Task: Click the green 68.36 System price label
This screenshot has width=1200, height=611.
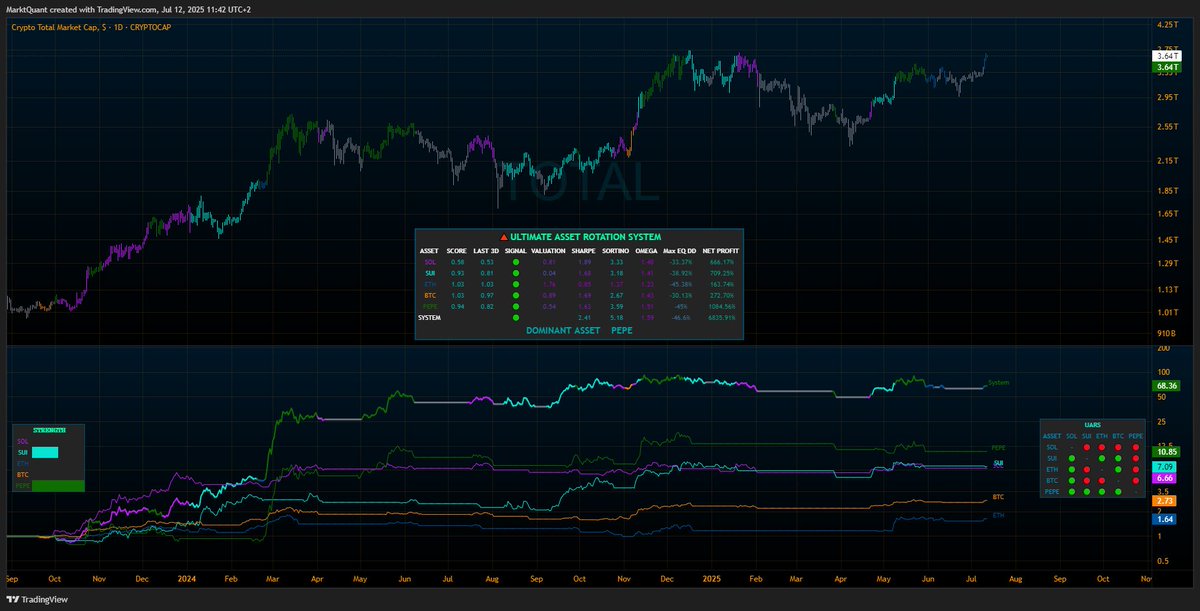Action: click(x=1166, y=385)
